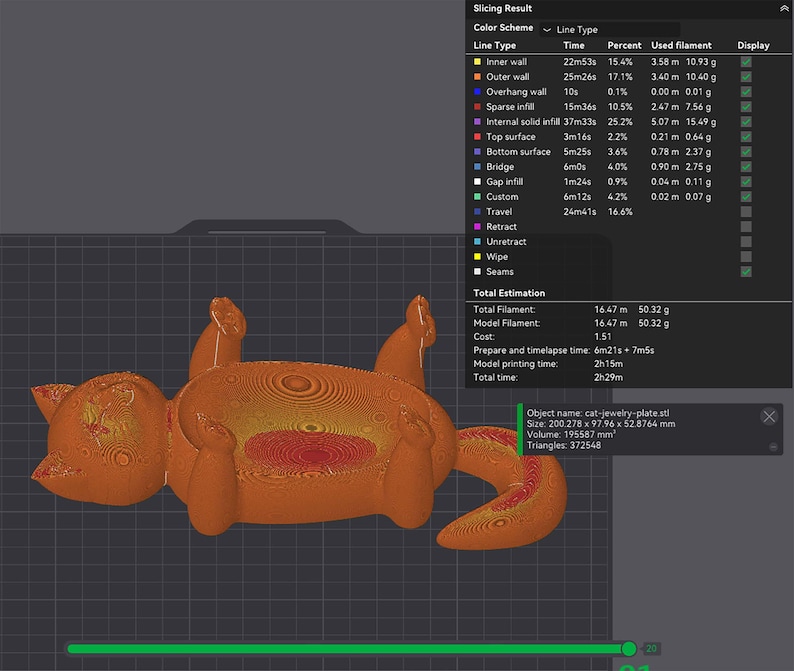
Task: Uncheck Outer wall display checkbox
Action: [x=746, y=77]
